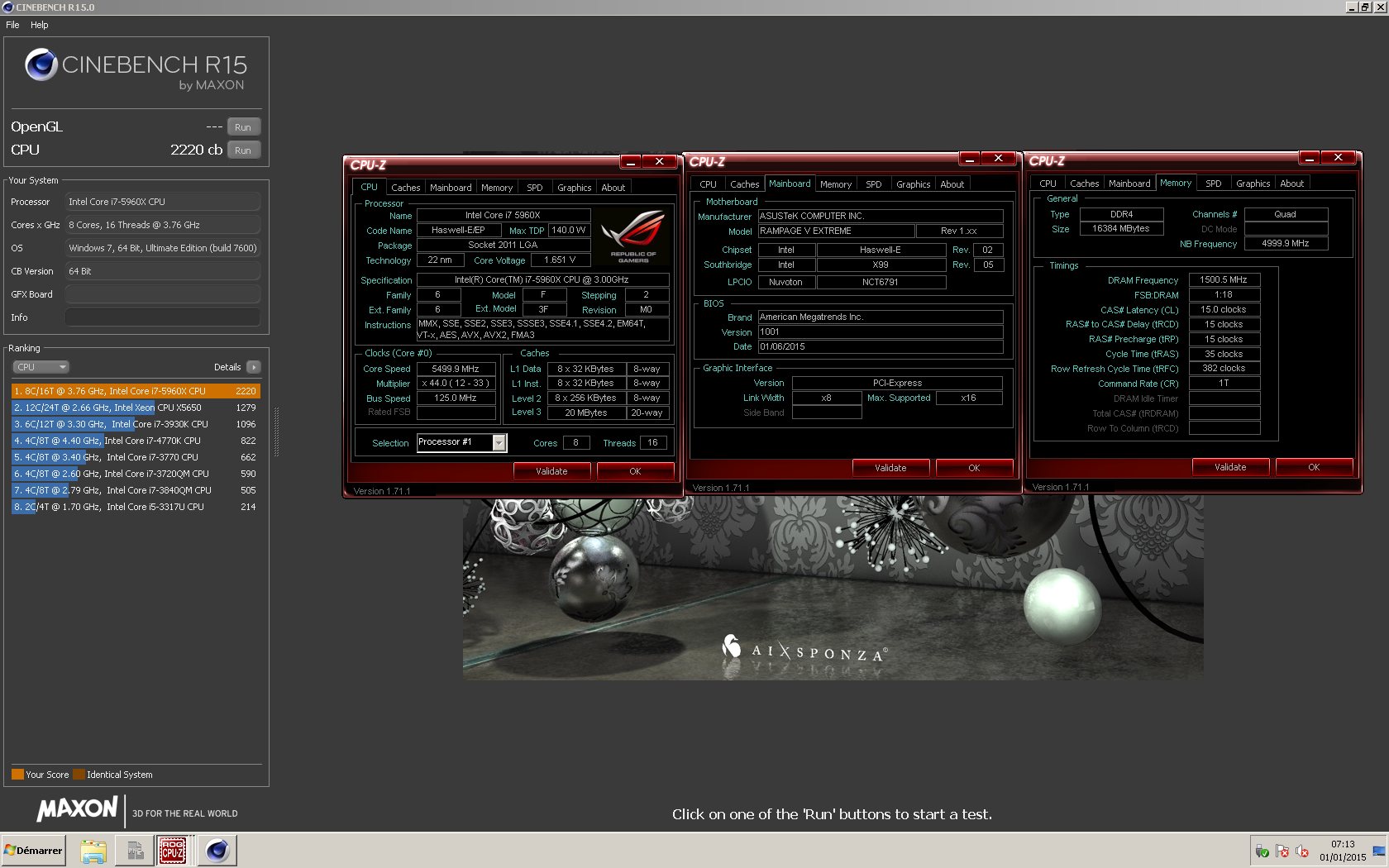Click Validate in Memory CPU-Z window

tap(1230, 467)
